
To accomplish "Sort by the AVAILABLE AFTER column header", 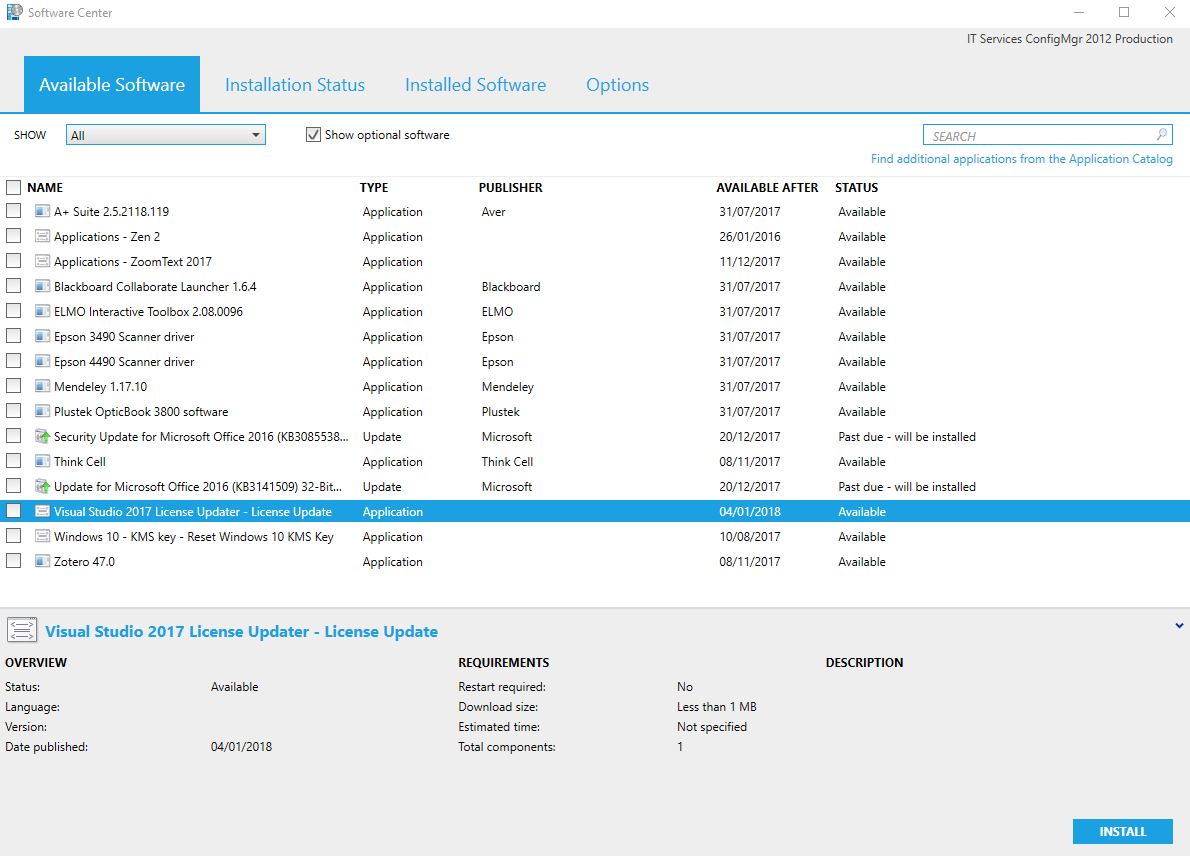I will 767,187.
